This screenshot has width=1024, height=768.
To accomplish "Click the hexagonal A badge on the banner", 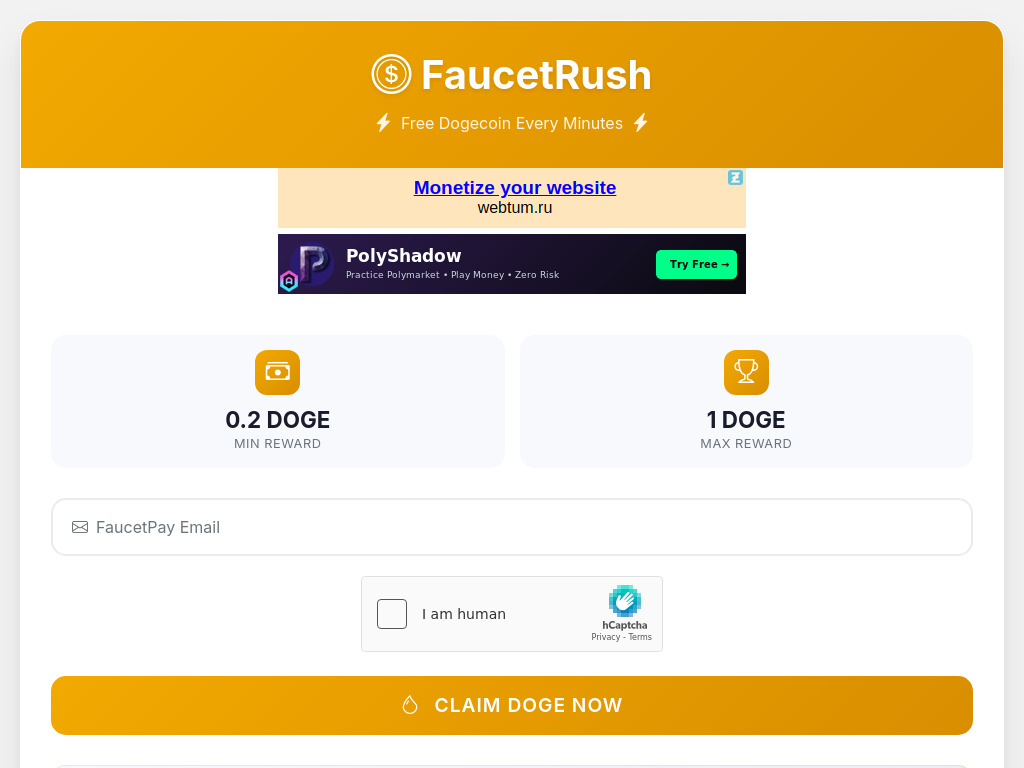I will tap(291, 281).
